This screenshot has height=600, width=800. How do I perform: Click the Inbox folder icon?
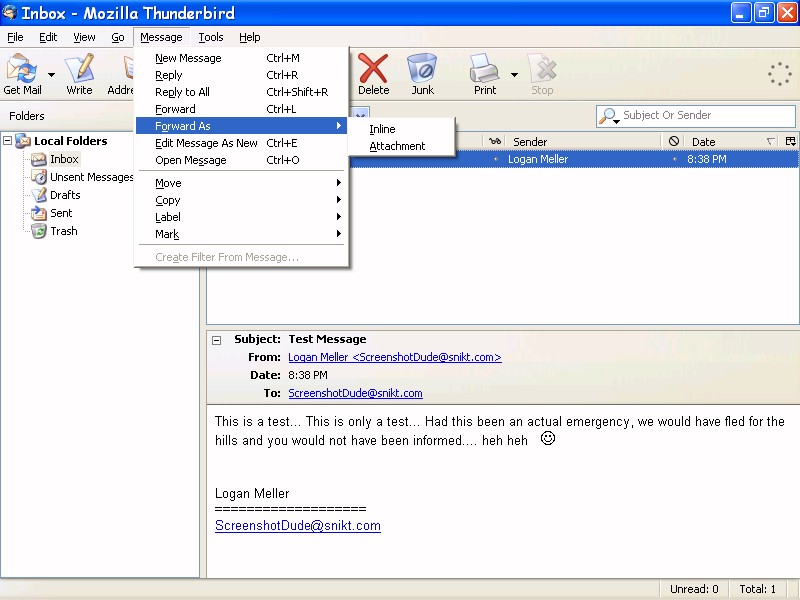[x=39, y=159]
